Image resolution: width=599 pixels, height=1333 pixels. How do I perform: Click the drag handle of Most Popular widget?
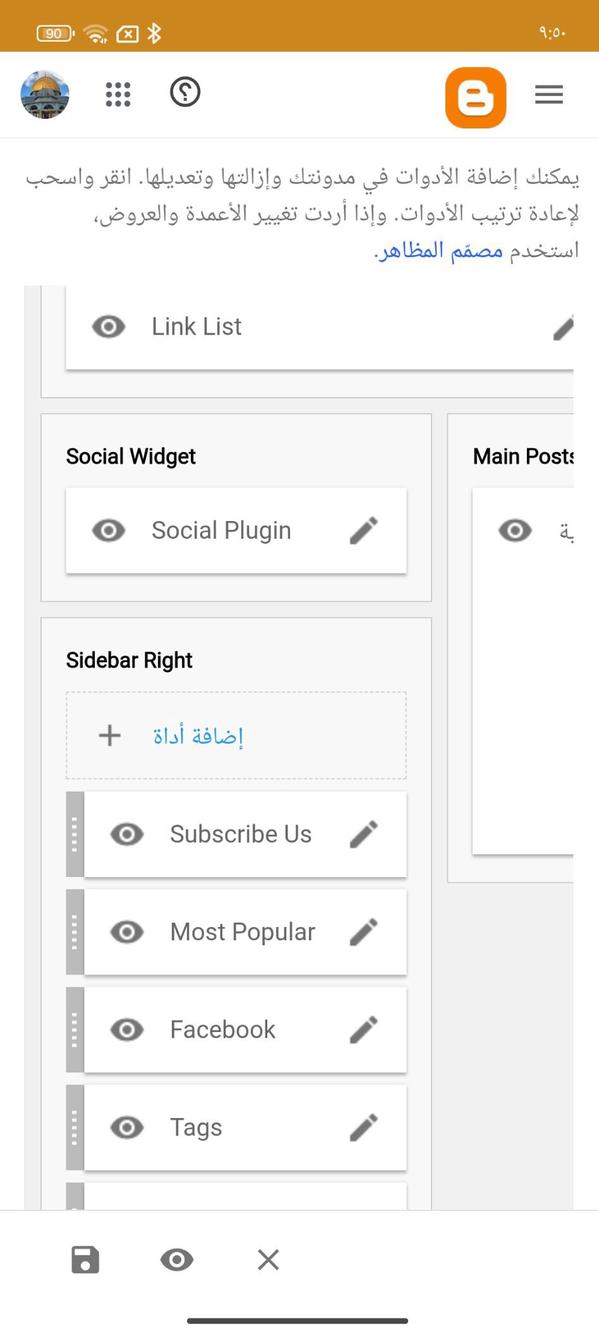(x=74, y=931)
